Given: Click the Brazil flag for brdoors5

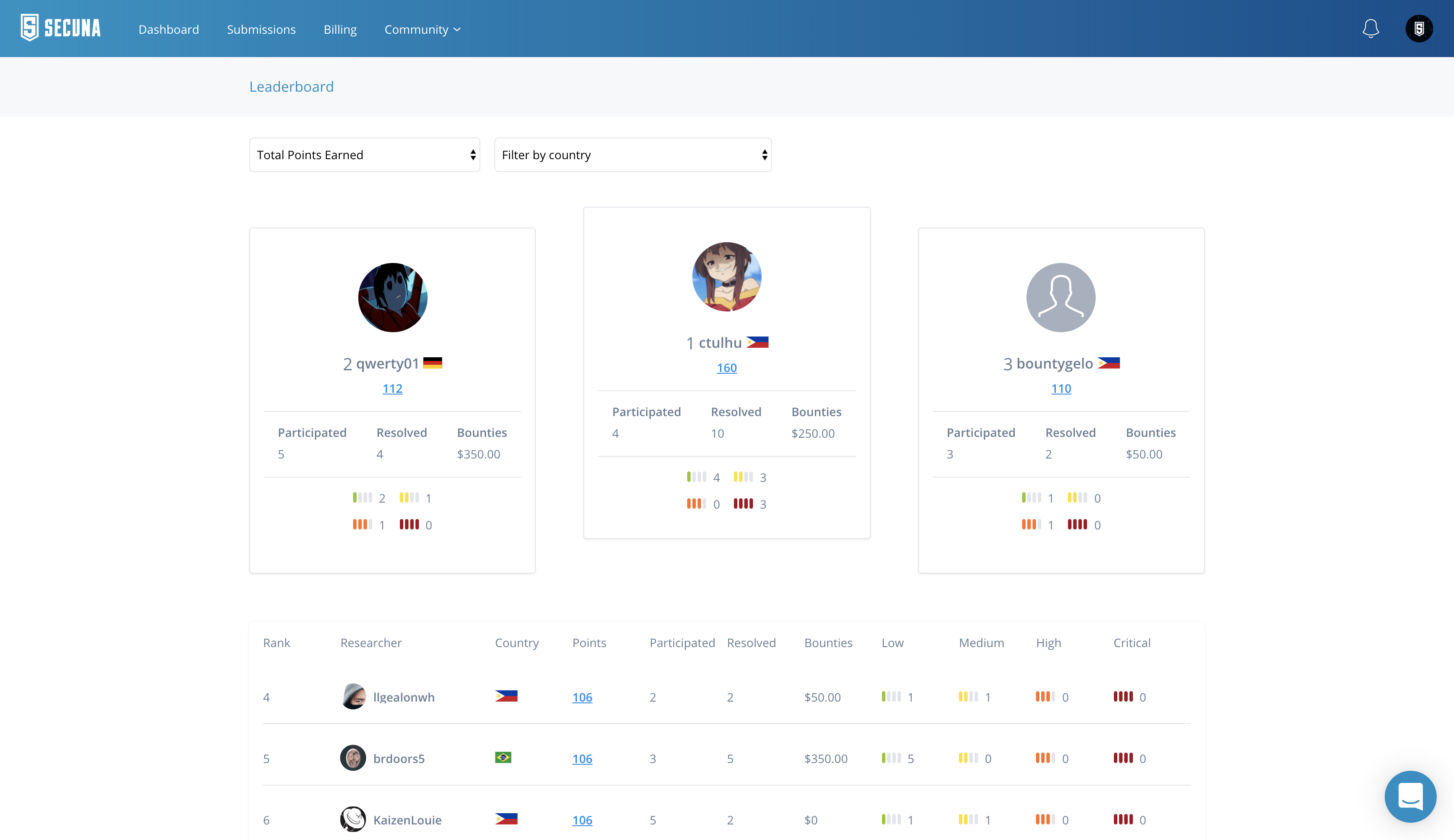Looking at the screenshot, I should (x=503, y=757).
